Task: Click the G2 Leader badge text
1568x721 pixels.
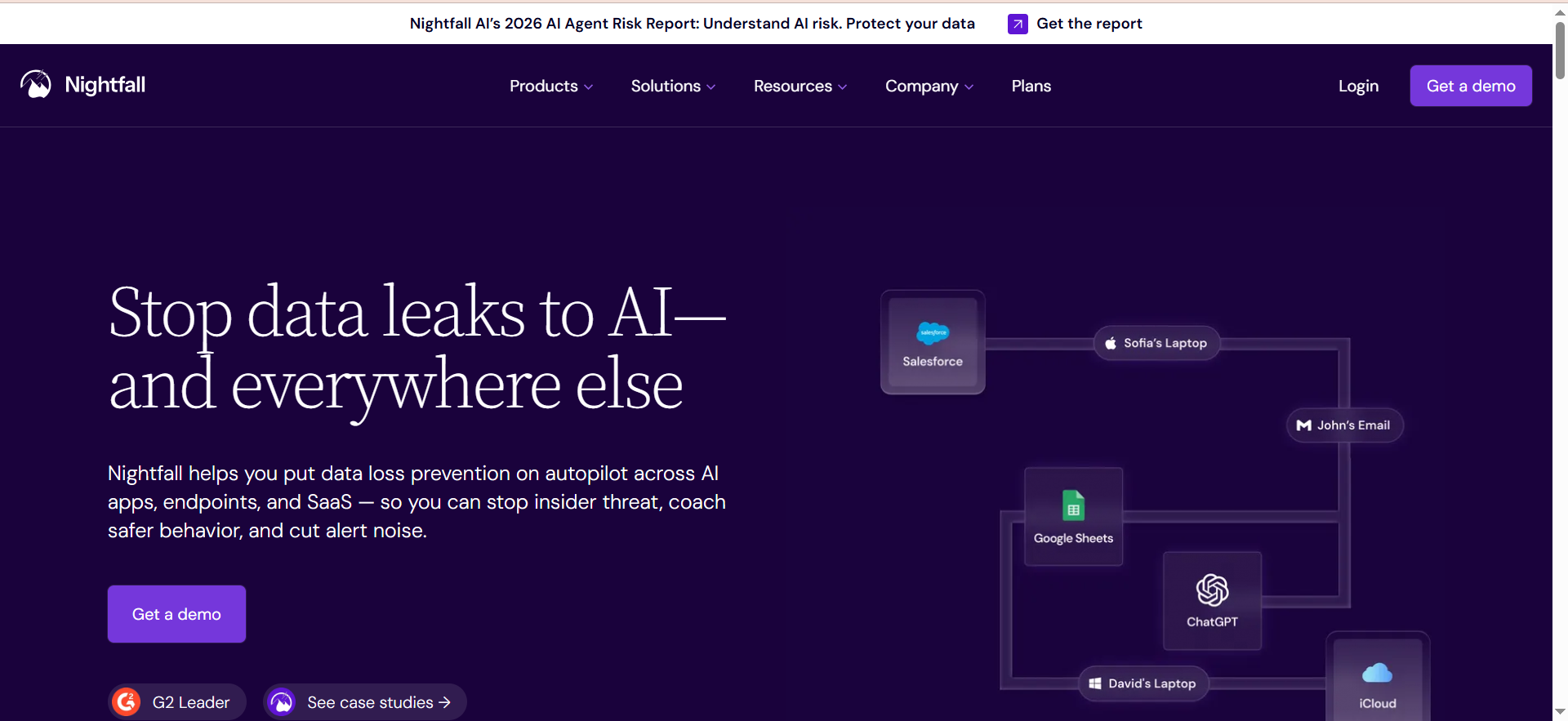Action: click(191, 702)
